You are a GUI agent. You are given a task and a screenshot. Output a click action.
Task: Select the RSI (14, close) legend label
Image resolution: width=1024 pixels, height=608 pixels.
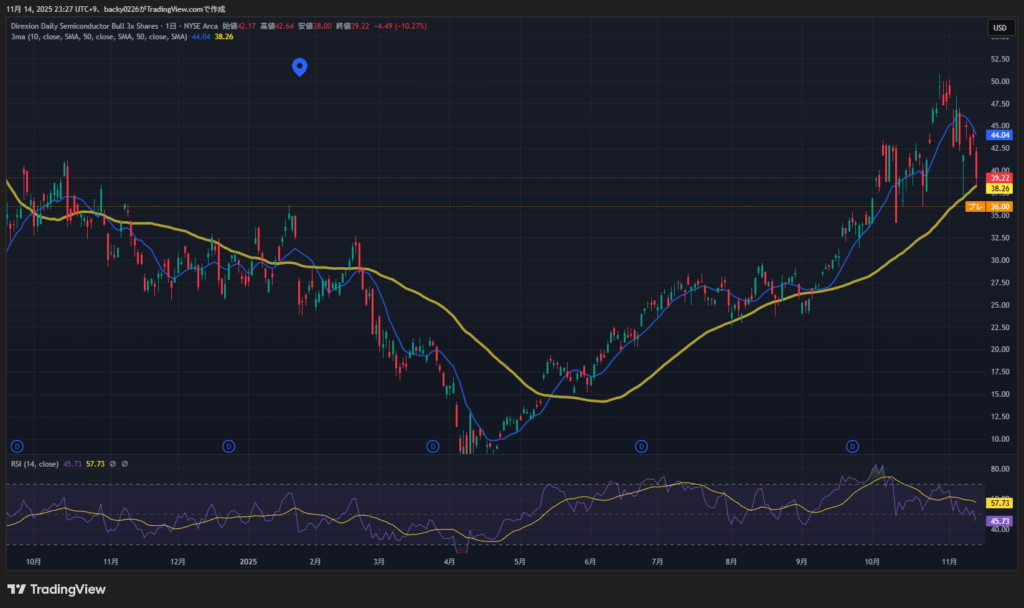36,464
